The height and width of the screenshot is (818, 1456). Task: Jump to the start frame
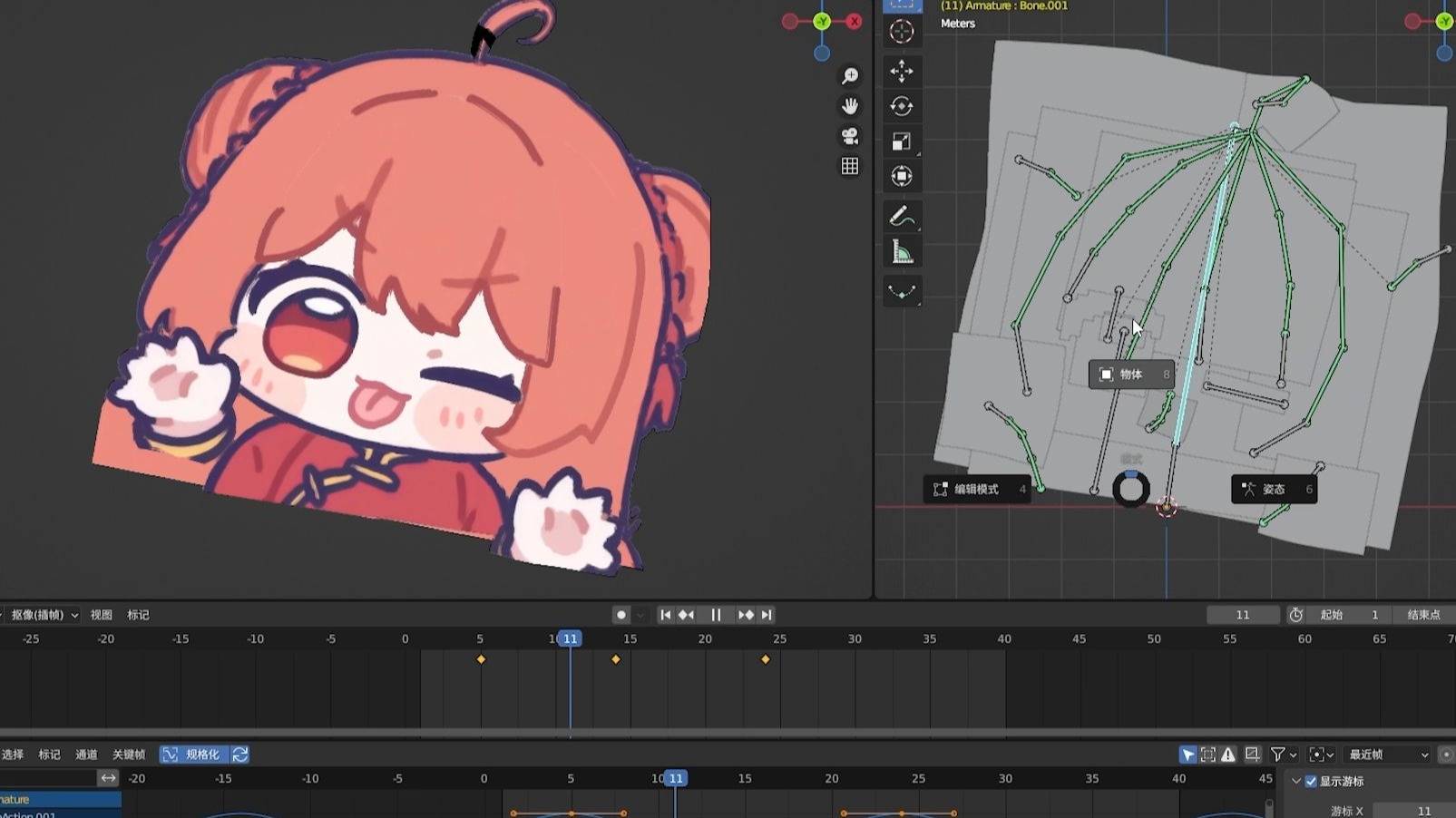(x=665, y=615)
